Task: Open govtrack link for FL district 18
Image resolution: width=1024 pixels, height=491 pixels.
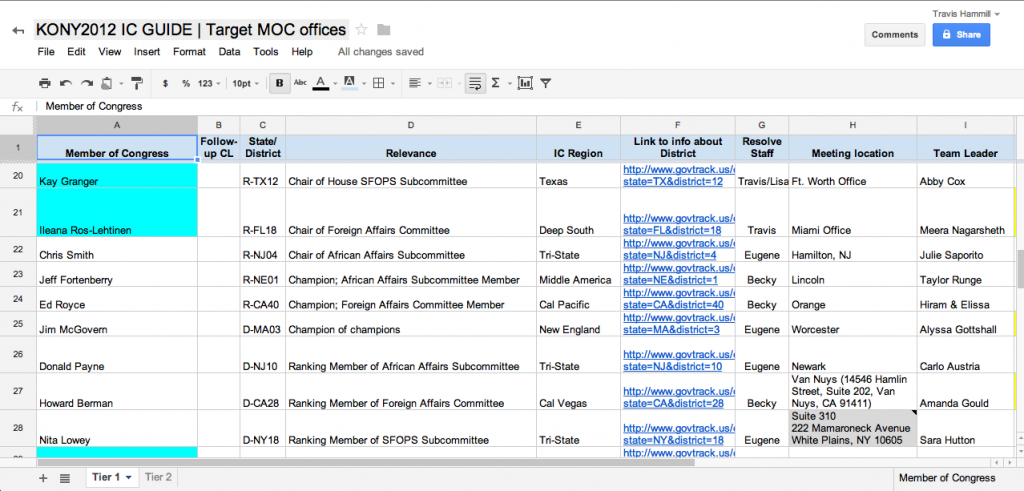Action: (679, 224)
